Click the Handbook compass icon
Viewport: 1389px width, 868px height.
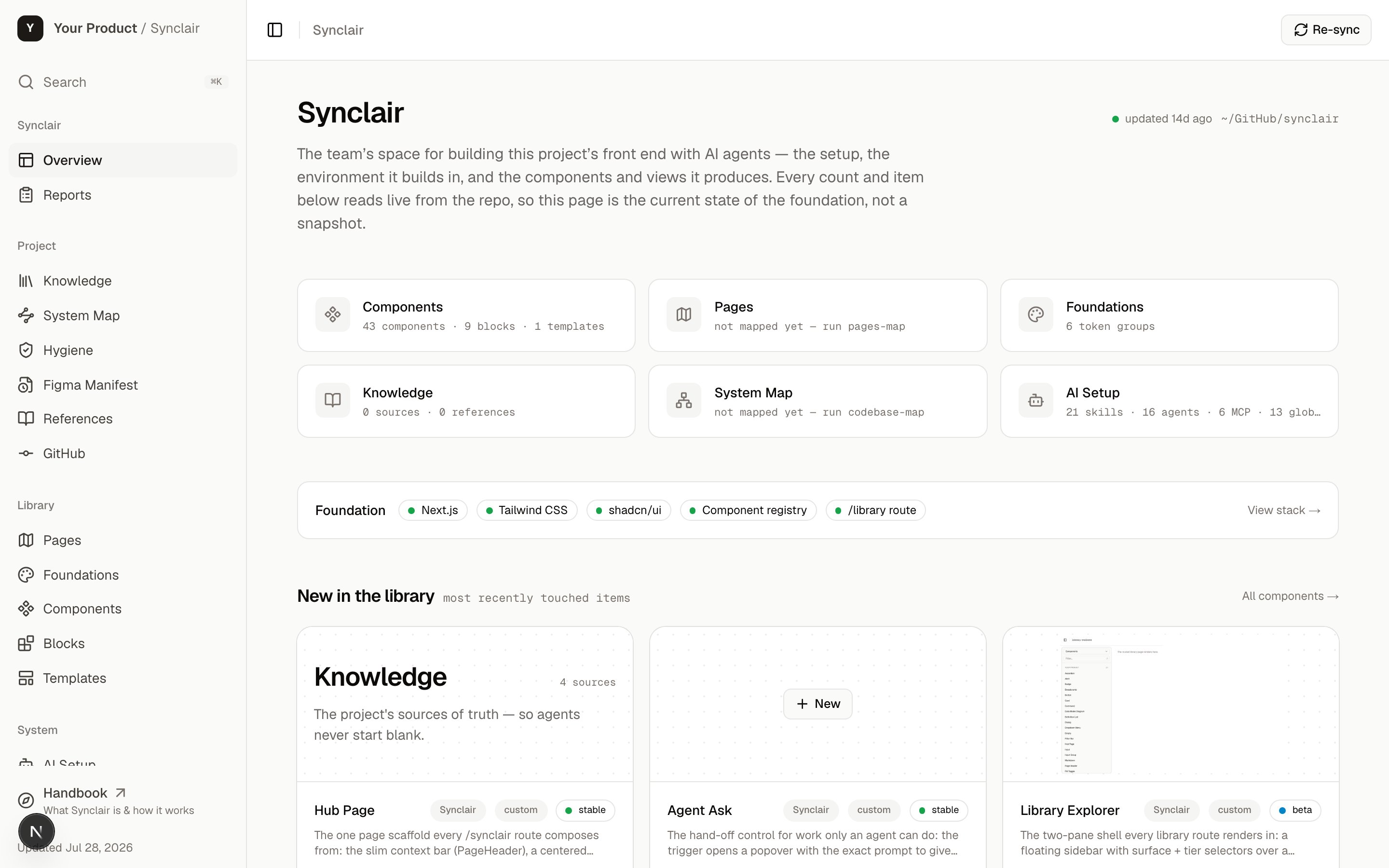26,800
